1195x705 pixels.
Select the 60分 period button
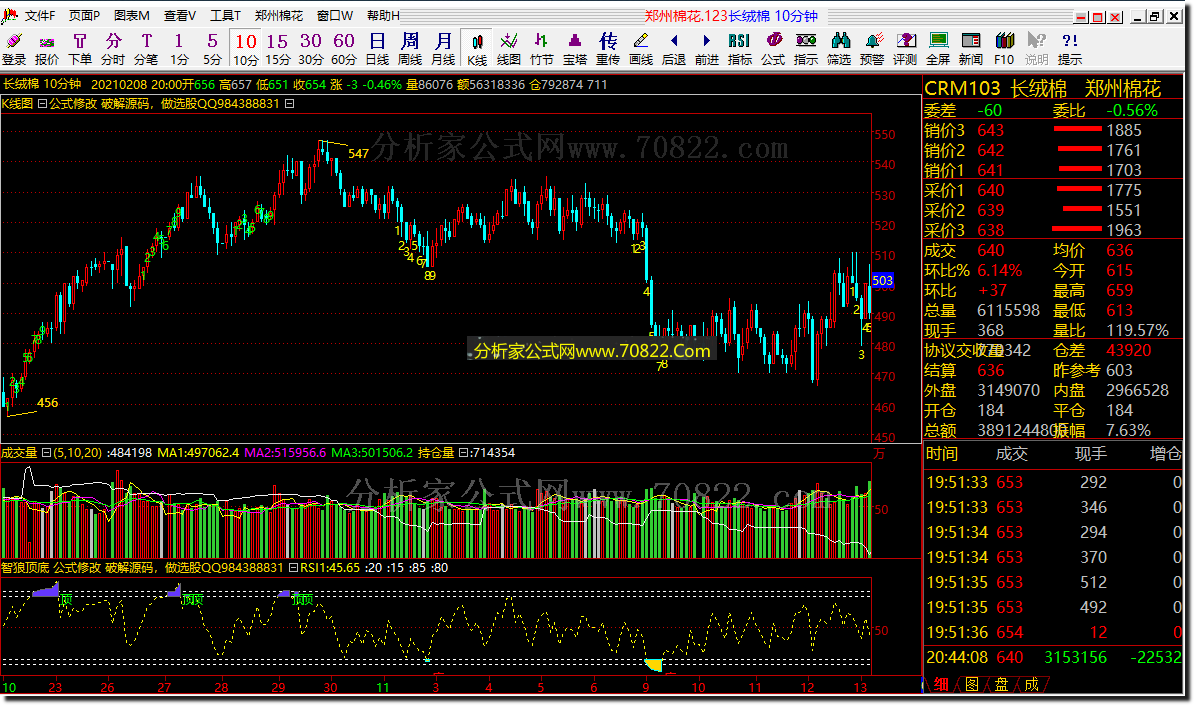click(344, 49)
